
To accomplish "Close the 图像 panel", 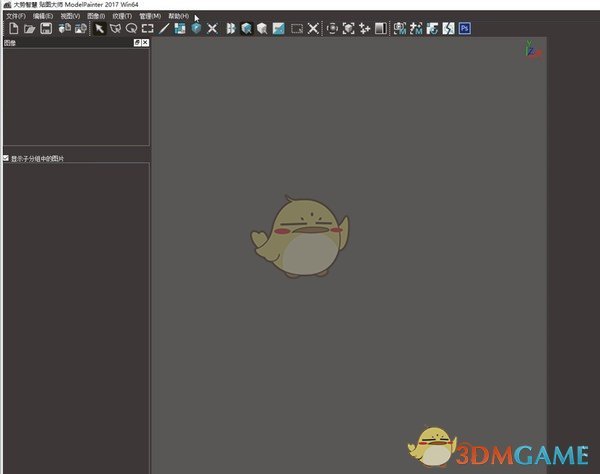I will click(145, 43).
